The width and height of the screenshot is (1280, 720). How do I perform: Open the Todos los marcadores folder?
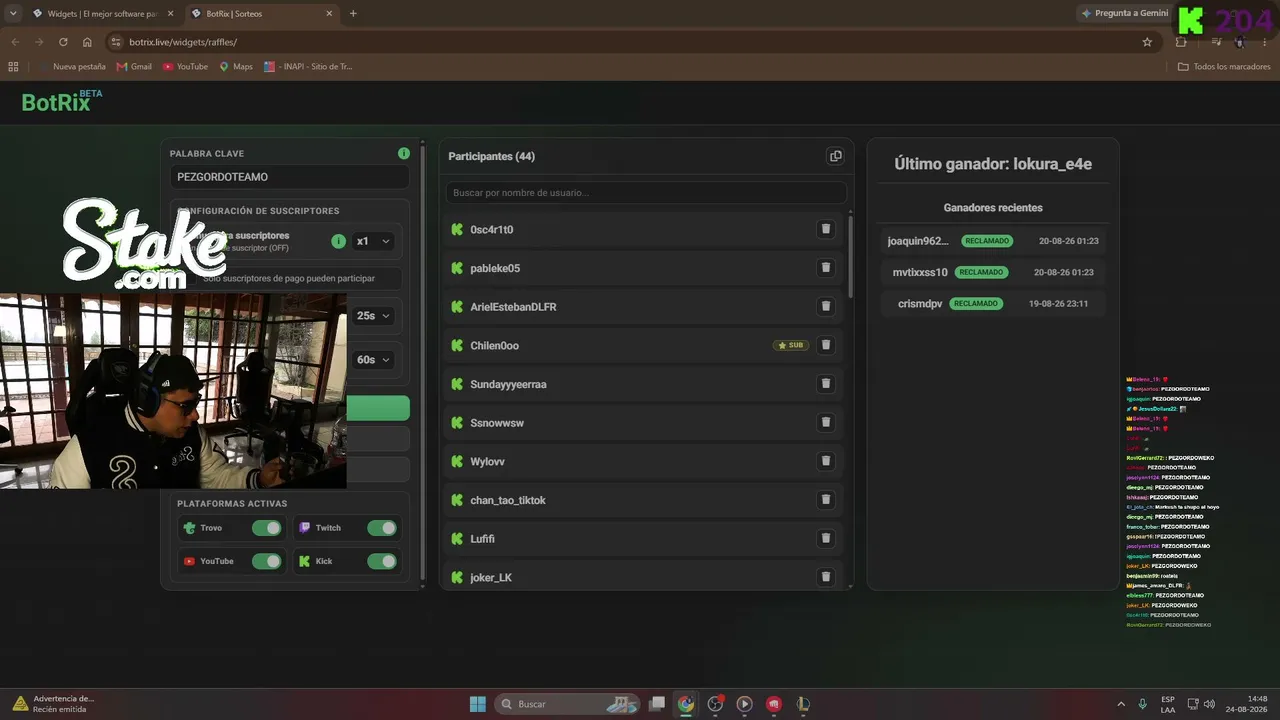pyautogui.click(x=1224, y=67)
